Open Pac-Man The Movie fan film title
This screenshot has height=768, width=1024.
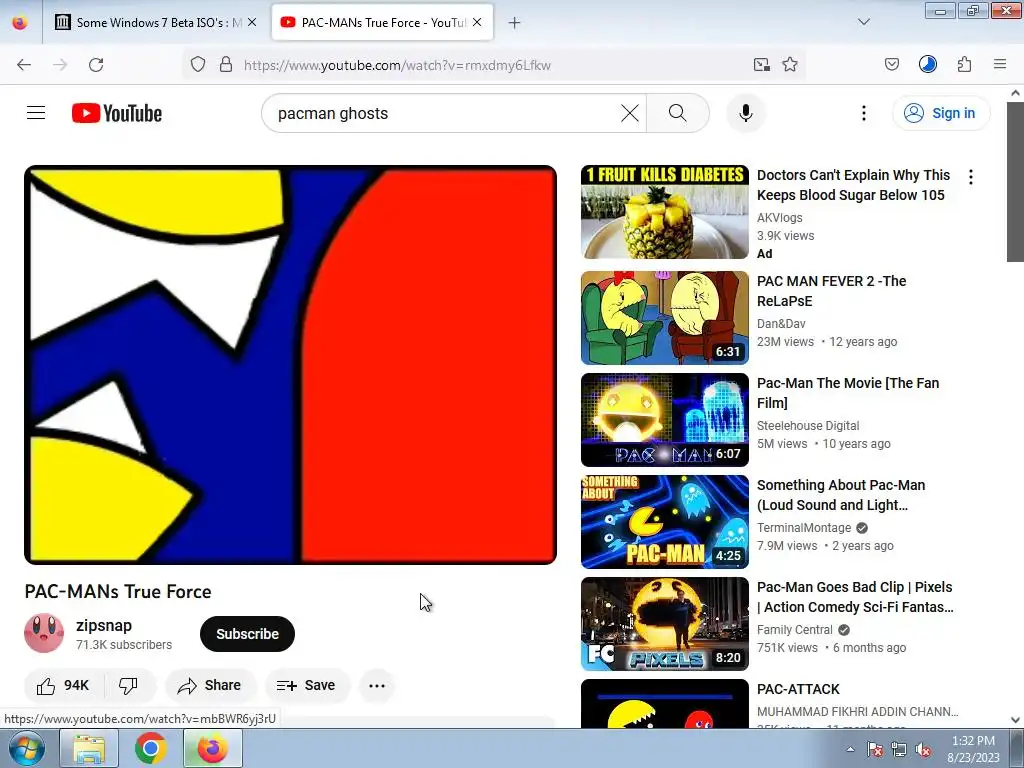click(x=848, y=392)
